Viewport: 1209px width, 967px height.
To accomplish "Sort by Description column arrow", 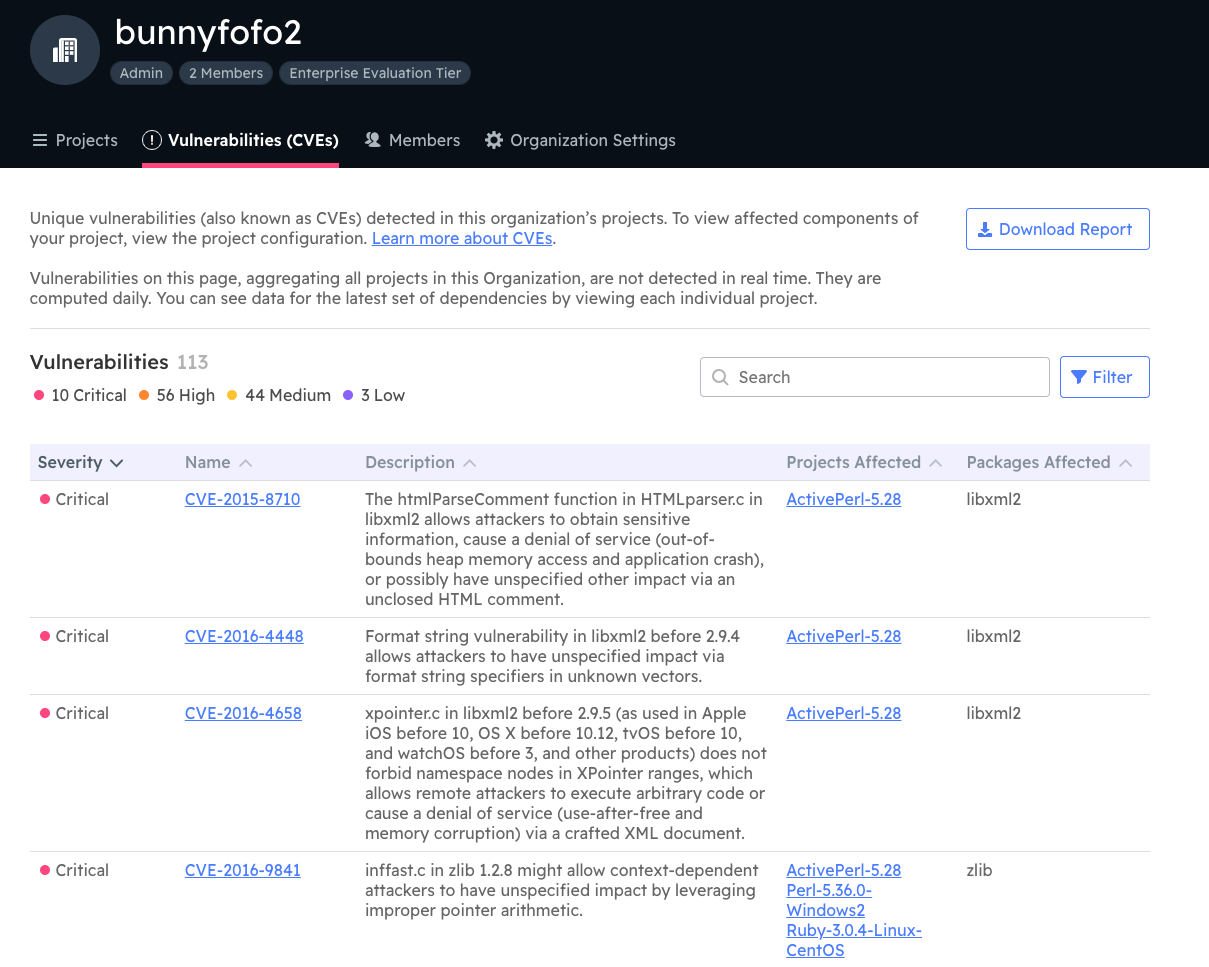I will [470, 463].
